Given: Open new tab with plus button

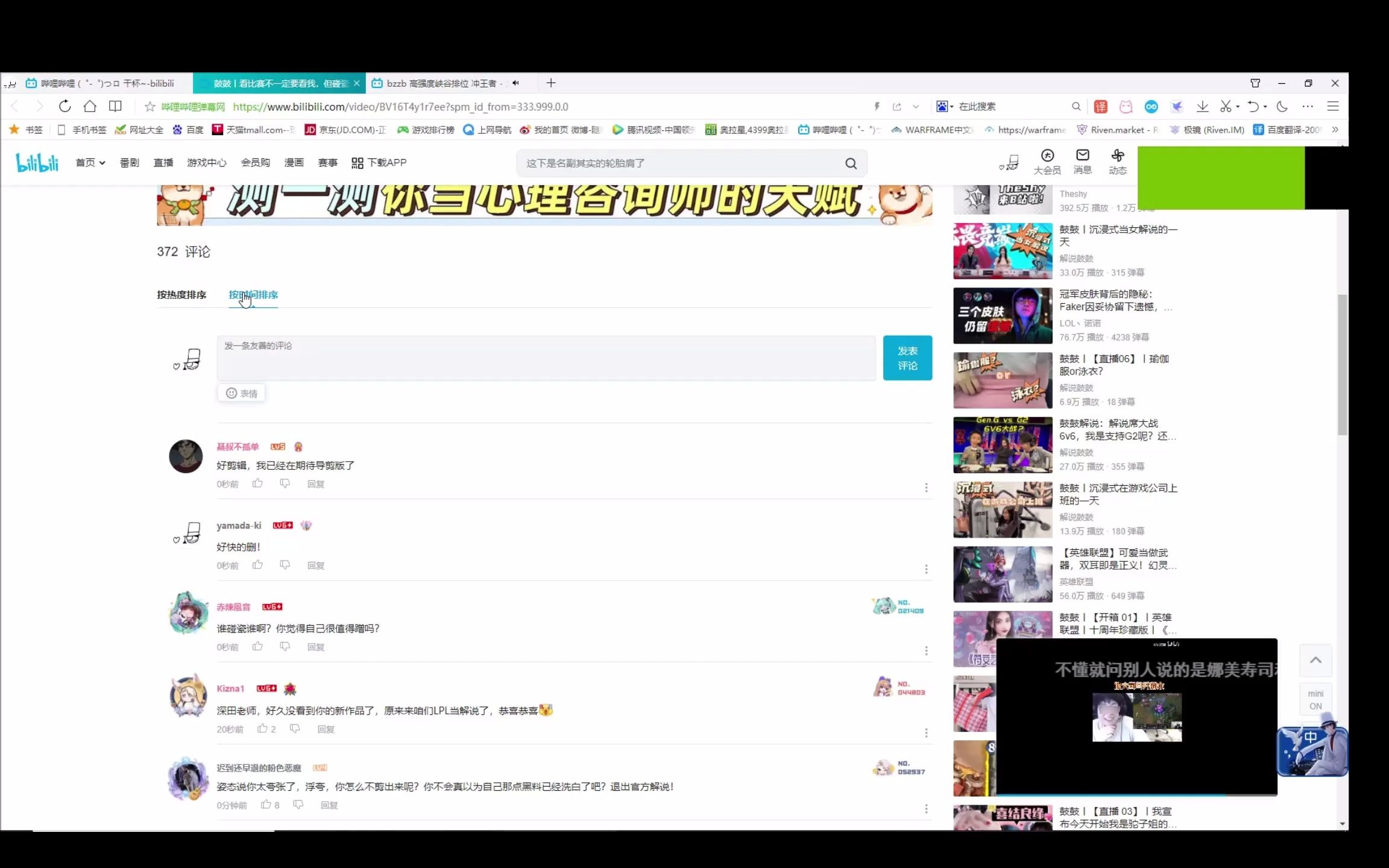Looking at the screenshot, I should pos(551,83).
